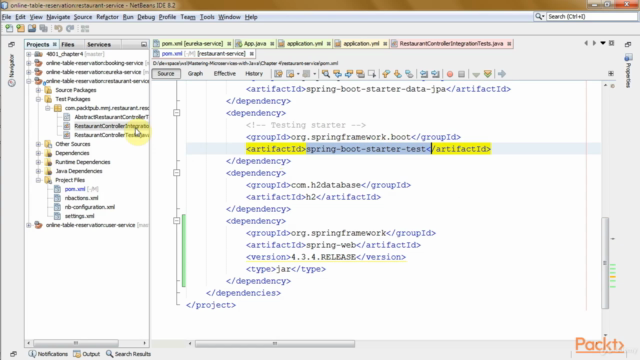Click the Find Next Occurrence icon
The height and width of the screenshot is (360, 640).
point(349,74)
